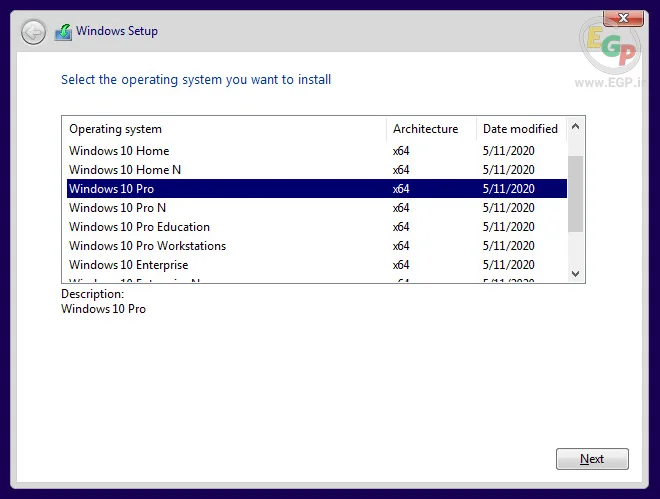Select Windows 10 Enterprise row
The height and width of the screenshot is (499, 660).
317,265
